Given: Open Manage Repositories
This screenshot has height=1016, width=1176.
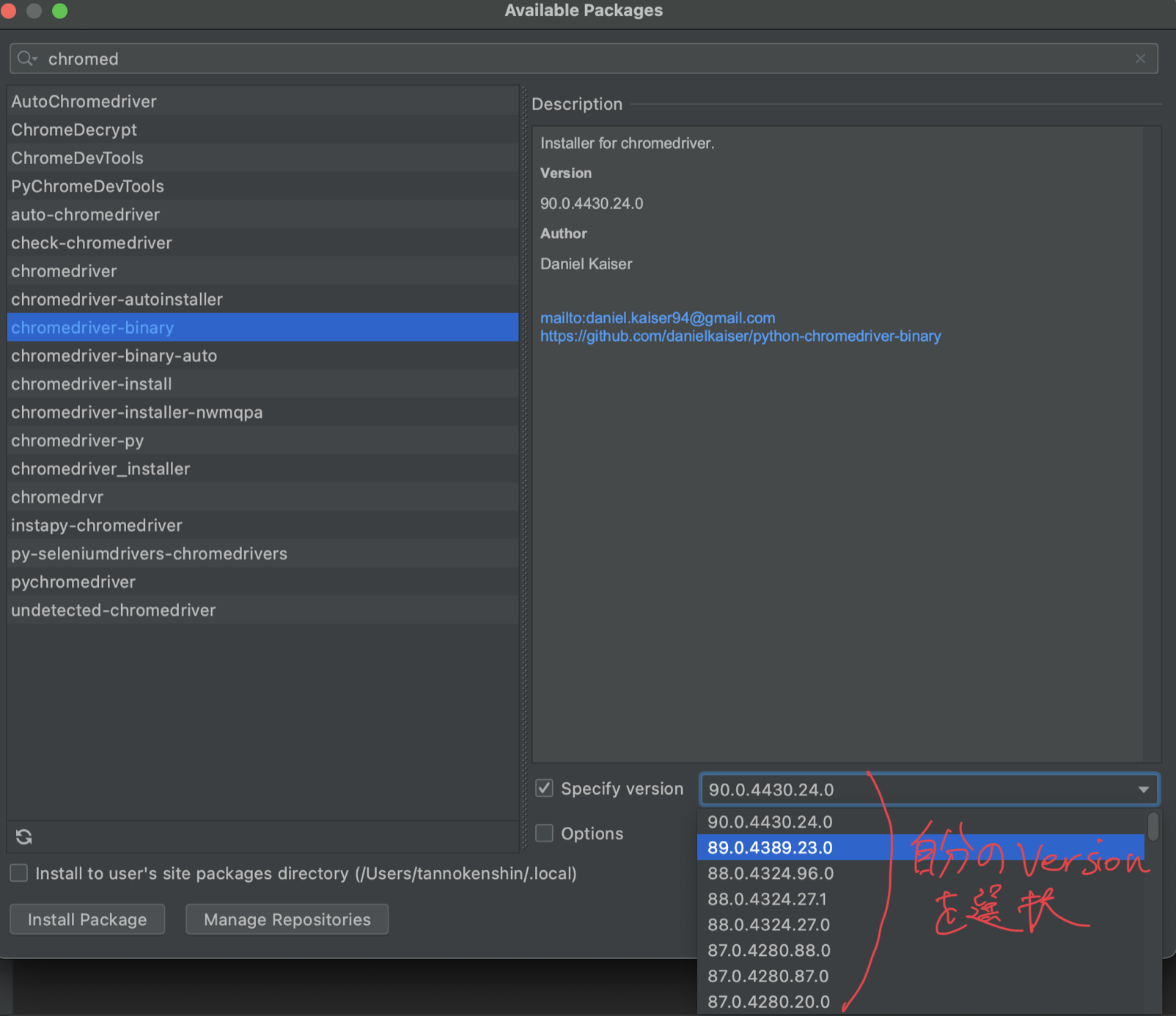Looking at the screenshot, I should click(287, 919).
